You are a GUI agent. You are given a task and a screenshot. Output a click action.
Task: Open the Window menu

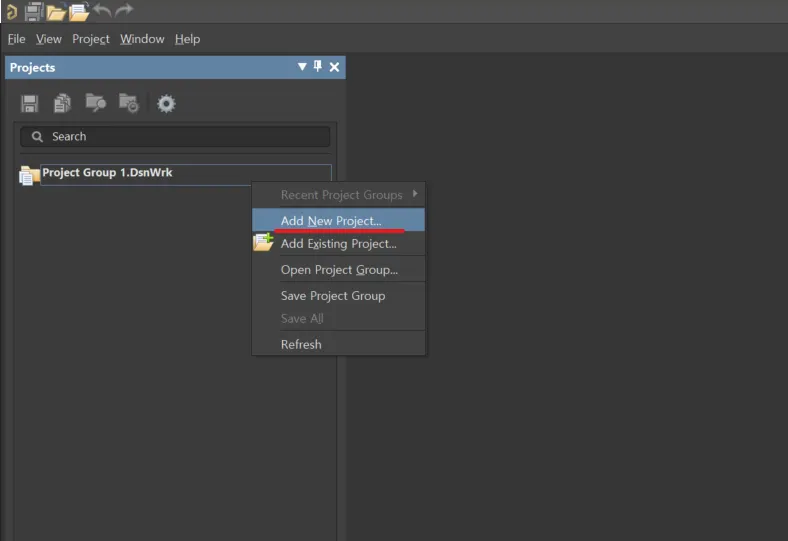pos(142,39)
